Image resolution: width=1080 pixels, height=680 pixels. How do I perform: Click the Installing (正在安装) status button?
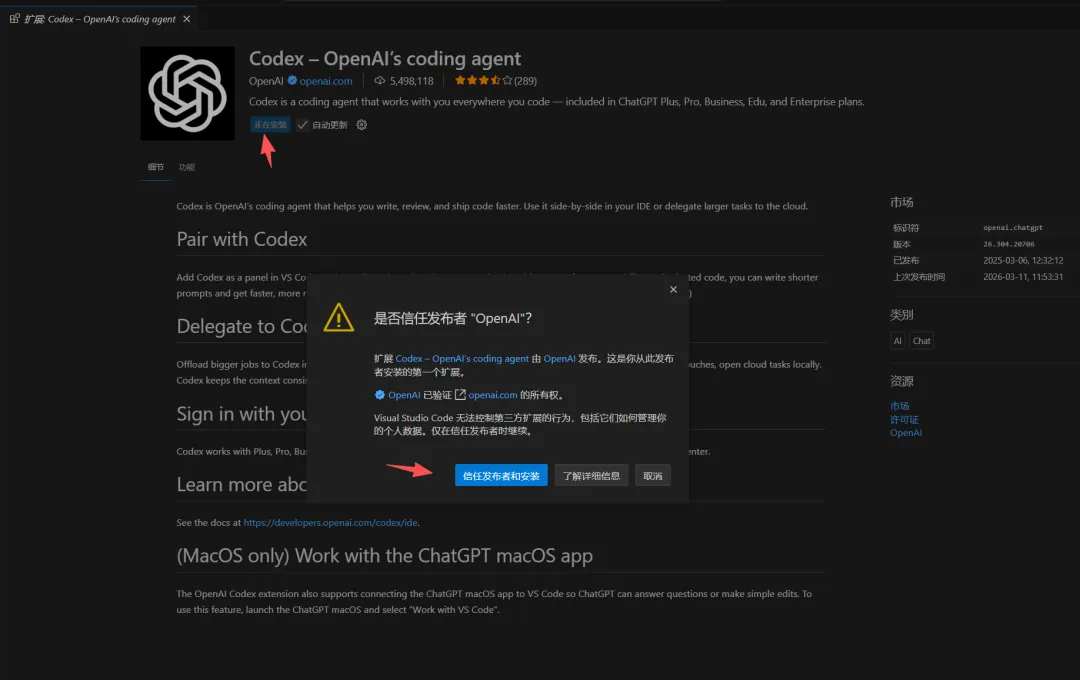coord(270,125)
